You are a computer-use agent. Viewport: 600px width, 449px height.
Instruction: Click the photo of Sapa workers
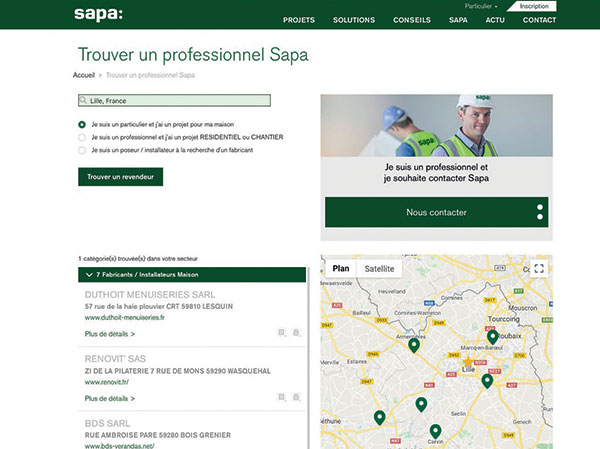(x=437, y=125)
